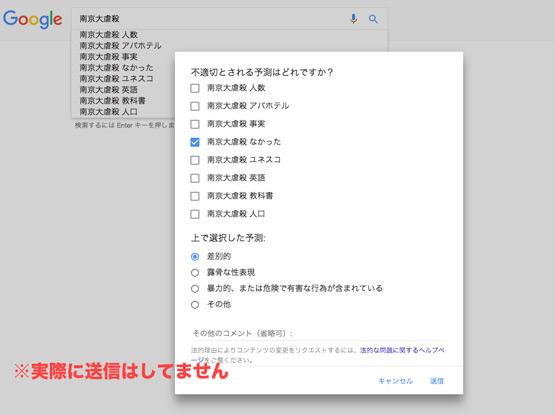
Task: Click the その他のコメント input field
Action: point(318,333)
